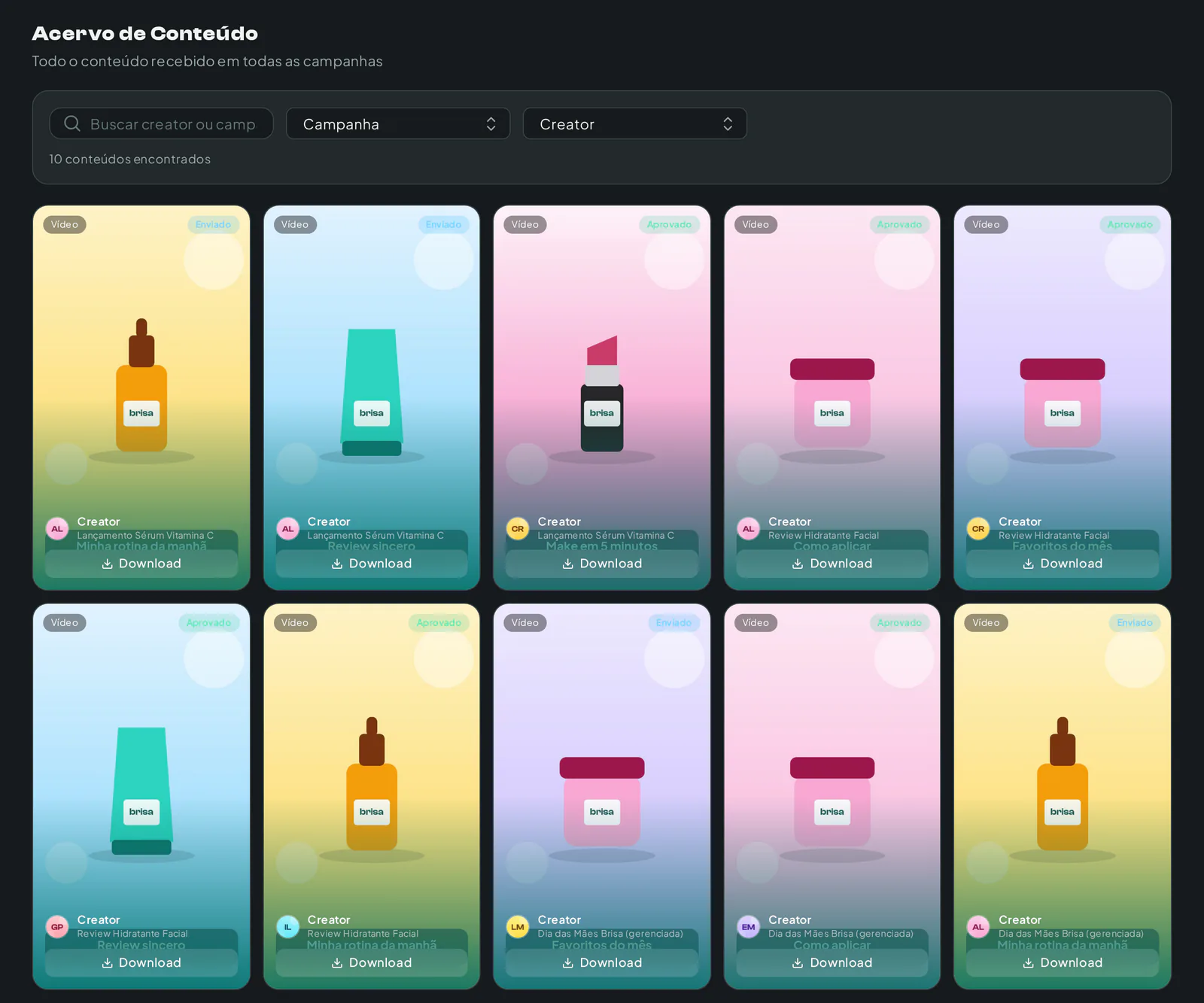This screenshot has height=1003, width=1204.
Task: Open the Campanha filter dropdown
Action: pyautogui.click(x=398, y=123)
